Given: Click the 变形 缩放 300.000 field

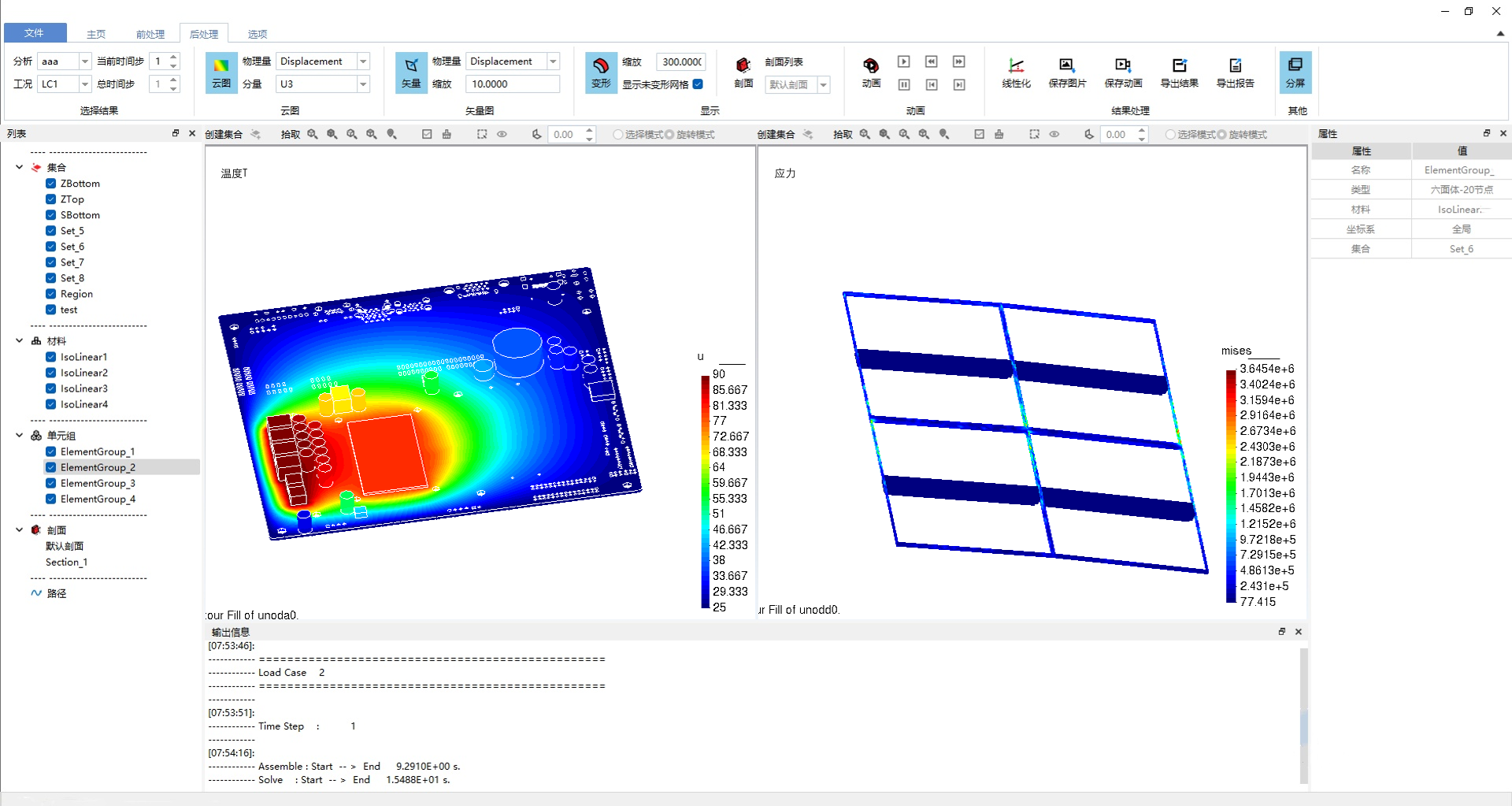Looking at the screenshot, I should 681,61.
